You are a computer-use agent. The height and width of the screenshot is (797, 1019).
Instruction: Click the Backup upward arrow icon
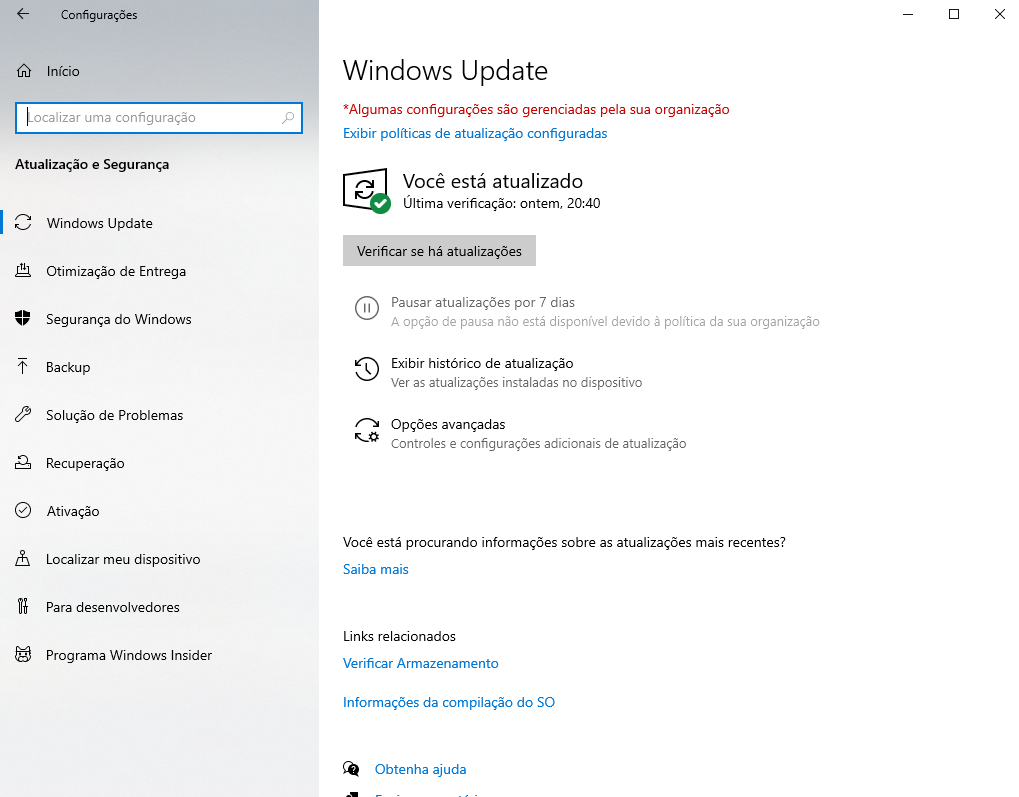pyautogui.click(x=23, y=367)
